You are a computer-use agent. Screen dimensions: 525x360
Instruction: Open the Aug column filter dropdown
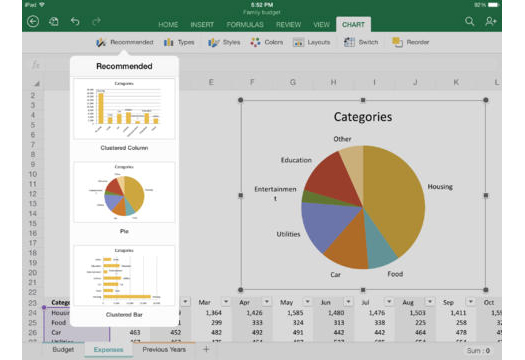point(430,302)
